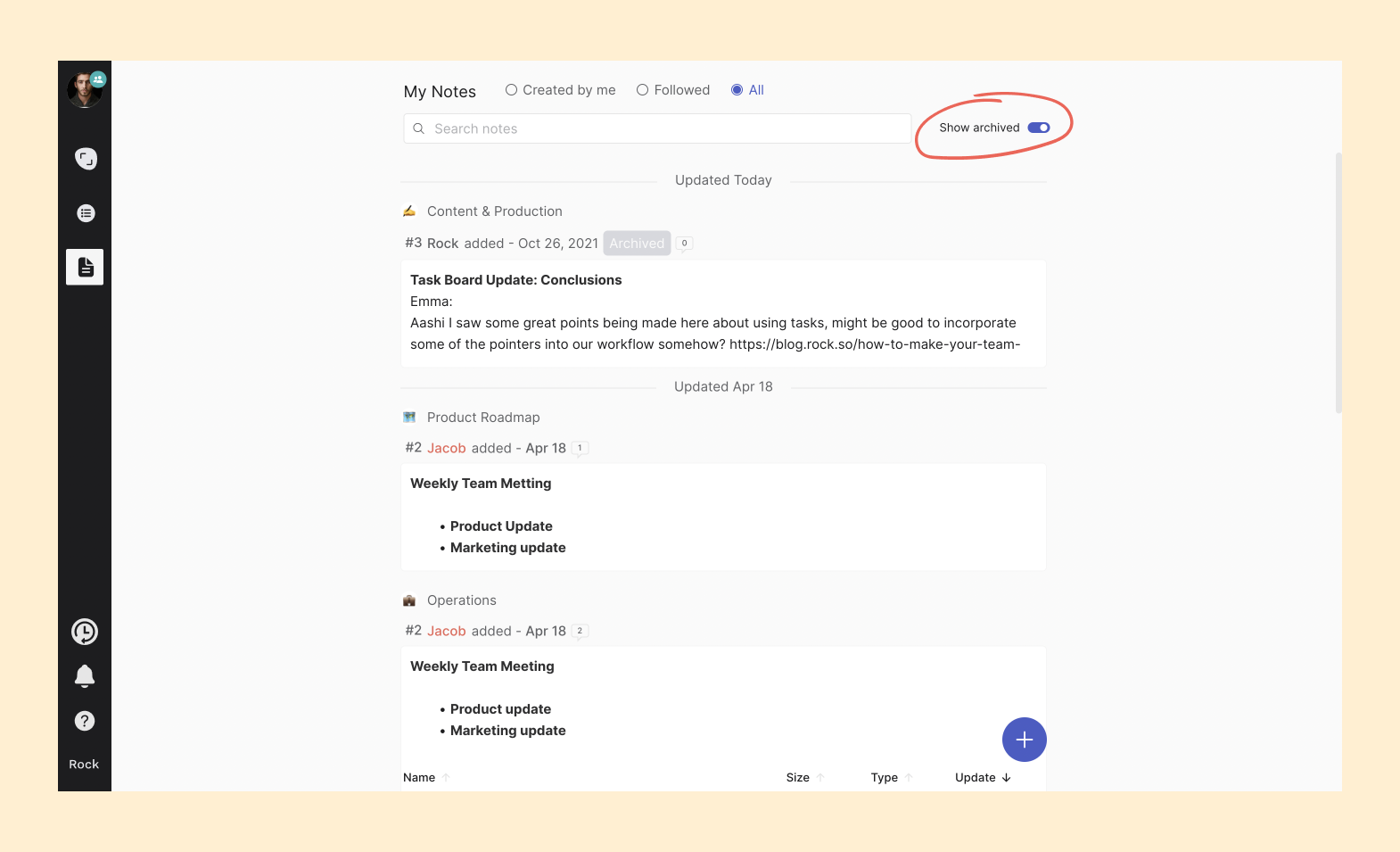Open the tasks list icon in sidebar
The image size is (1400, 852).
pyautogui.click(x=86, y=213)
